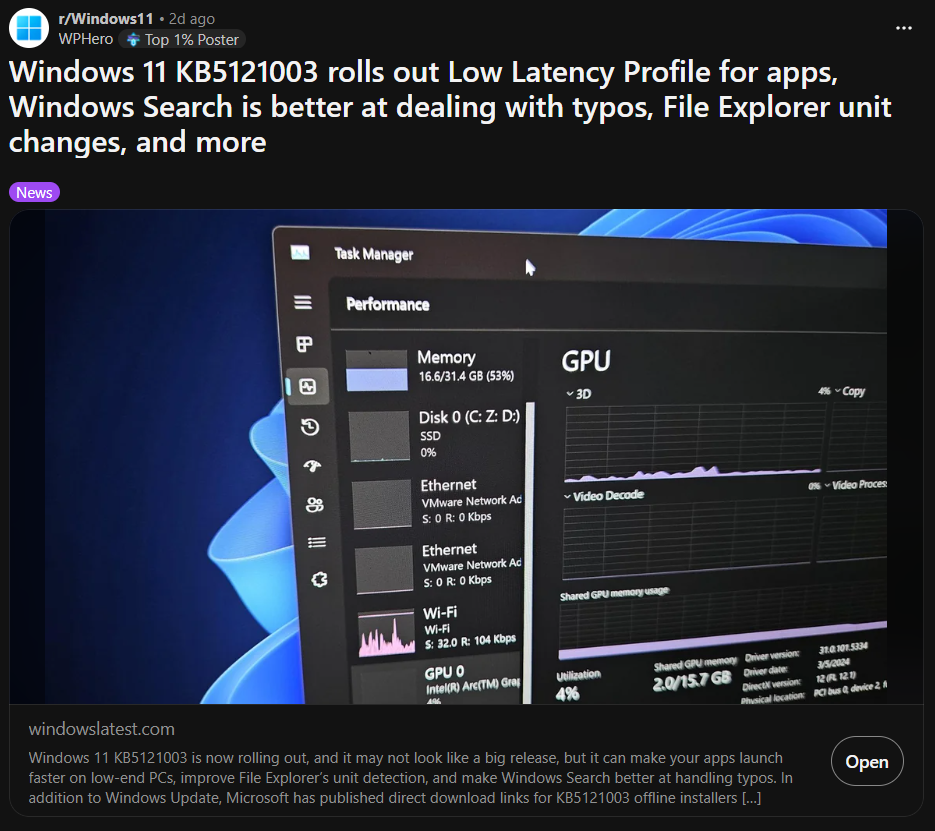Click the Shared GPU memory usage label
Viewport: 935px width, 831px height.
click(615, 593)
